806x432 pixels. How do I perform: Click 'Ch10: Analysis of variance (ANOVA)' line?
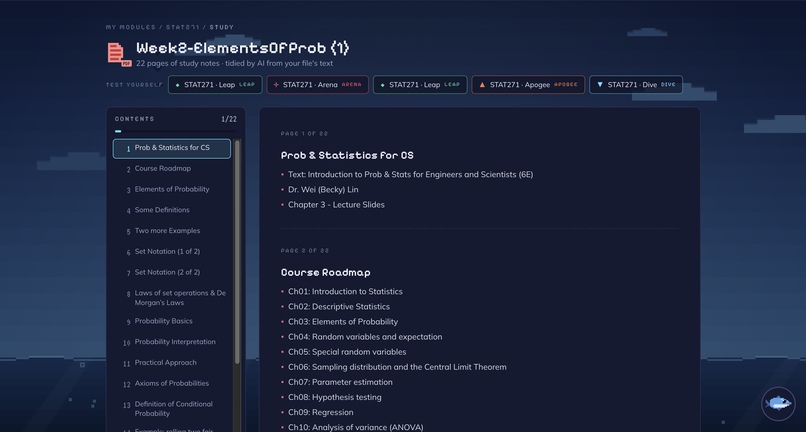click(356, 427)
